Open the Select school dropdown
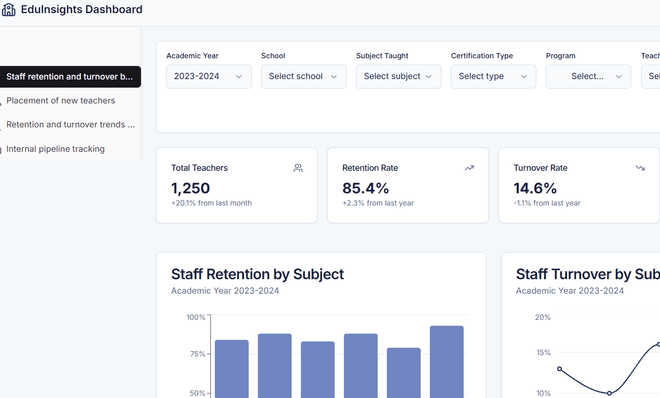This screenshot has width=660, height=398. (x=303, y=76)
